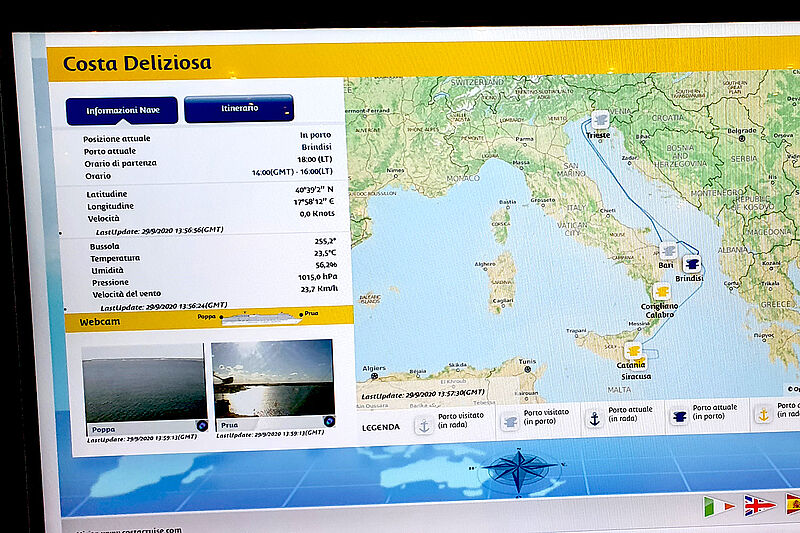Screen dimensions: 800x533
Task: Click the Costa Deliziosa title
Action: coord(137,63)
